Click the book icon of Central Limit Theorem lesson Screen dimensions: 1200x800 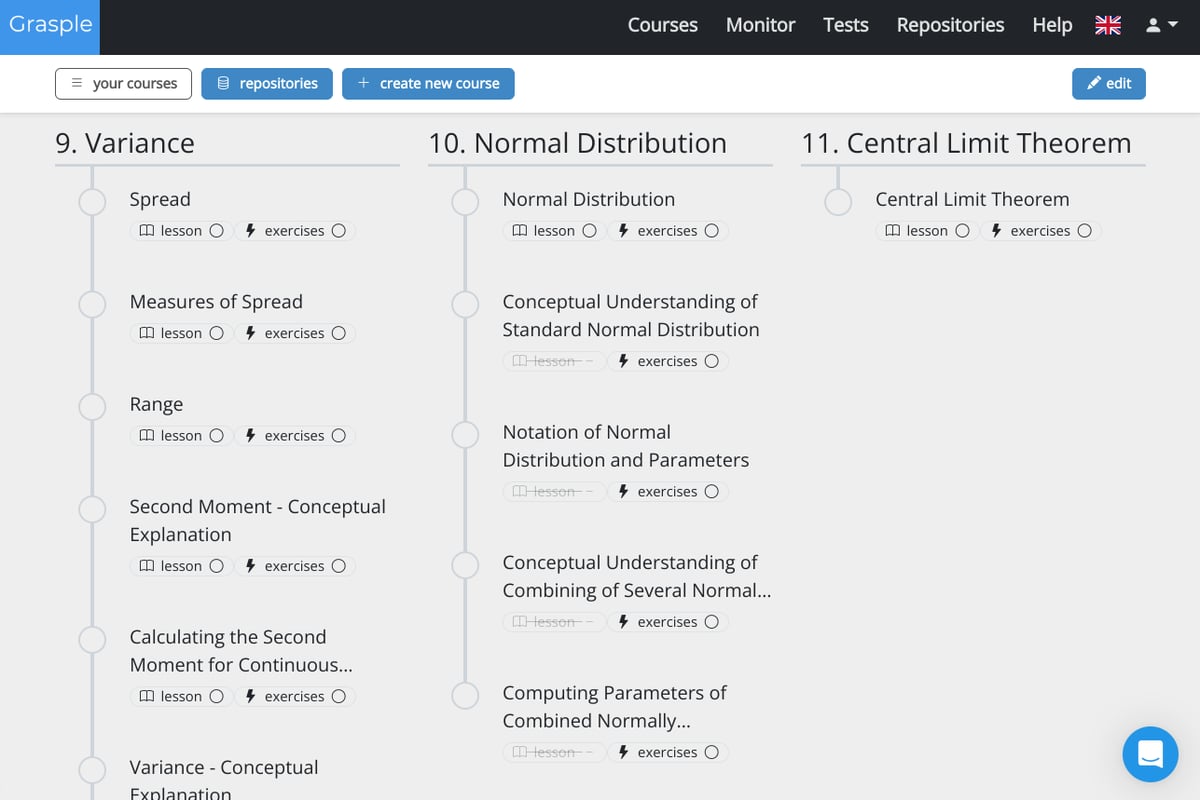coord(893,231)
